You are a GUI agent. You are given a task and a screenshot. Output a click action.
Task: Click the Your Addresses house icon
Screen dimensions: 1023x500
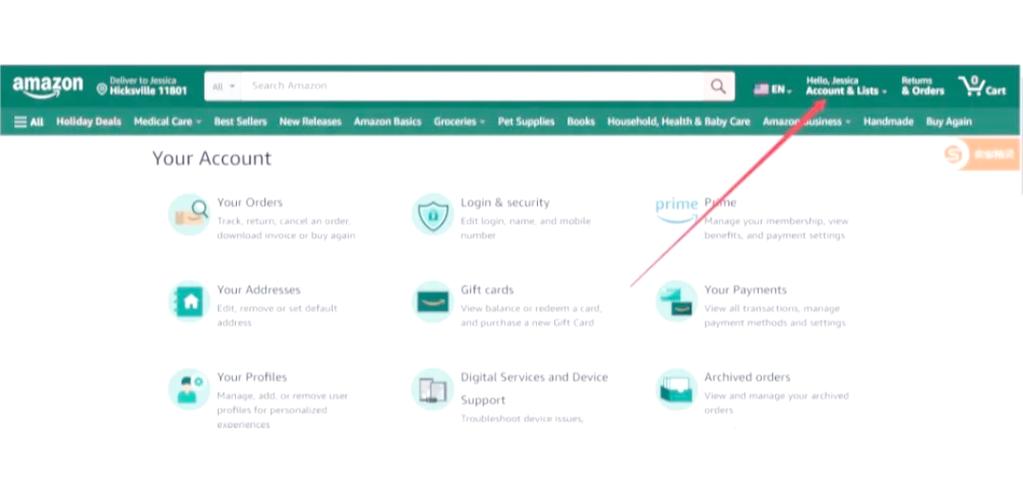[189, 301]
